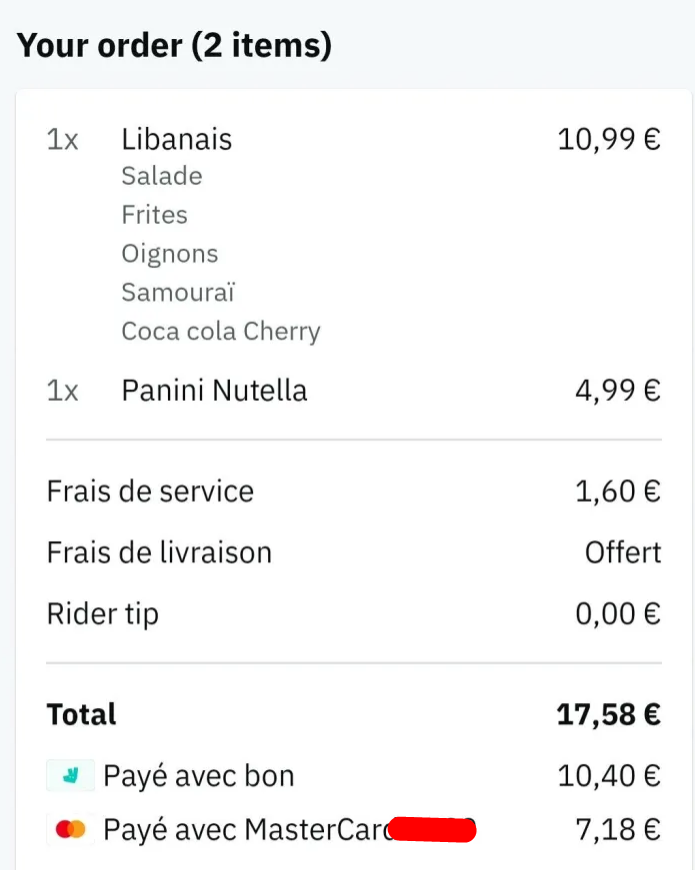Click the Coca cola Cherry option
Image resolution: width=695 pixels, height=870 pixels.
(x=221, y=331)
